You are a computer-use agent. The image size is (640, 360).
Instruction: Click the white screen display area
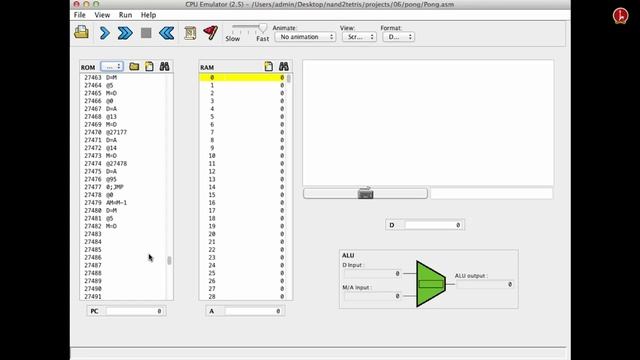tap(428, 123)
